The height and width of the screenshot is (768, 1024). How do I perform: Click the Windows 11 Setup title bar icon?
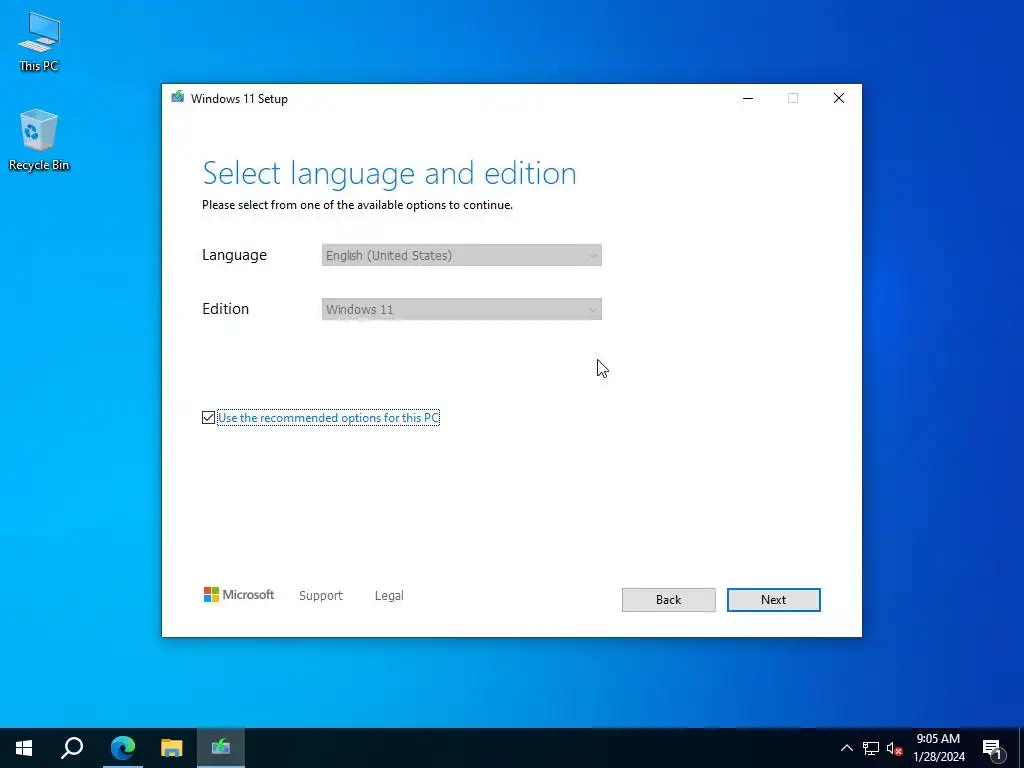click(x=178, y=98)
